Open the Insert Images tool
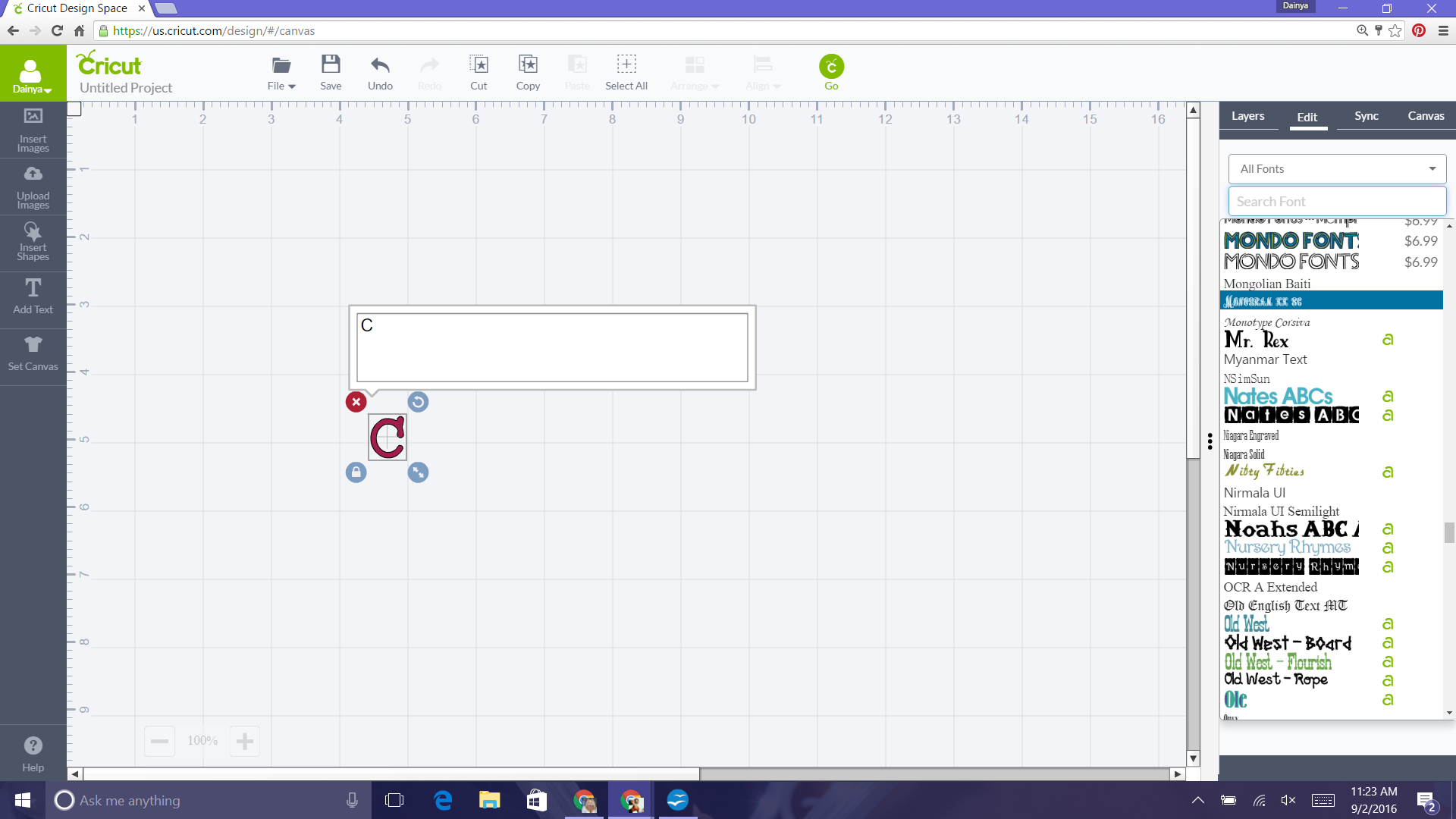The width and height of the screenshot is (1456, 819). point(33,130)
